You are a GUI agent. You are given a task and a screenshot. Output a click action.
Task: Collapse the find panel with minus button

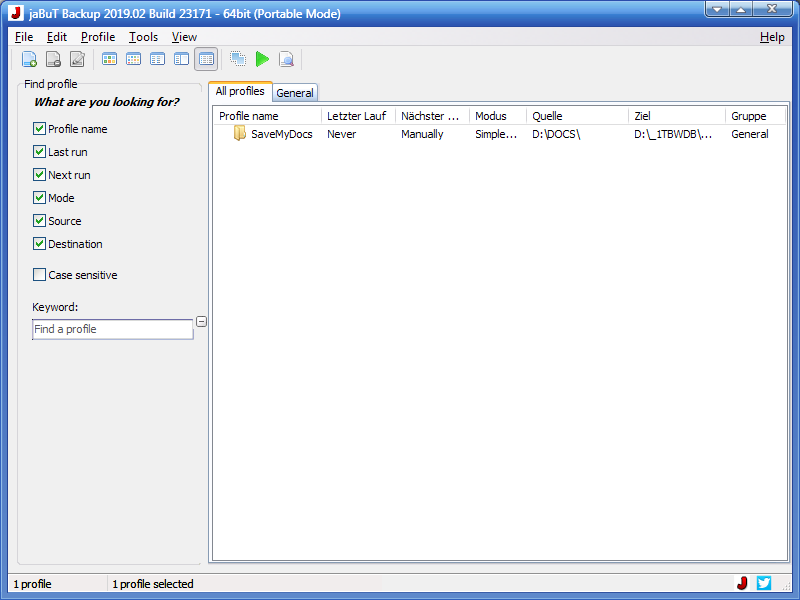tap(202, 321)
